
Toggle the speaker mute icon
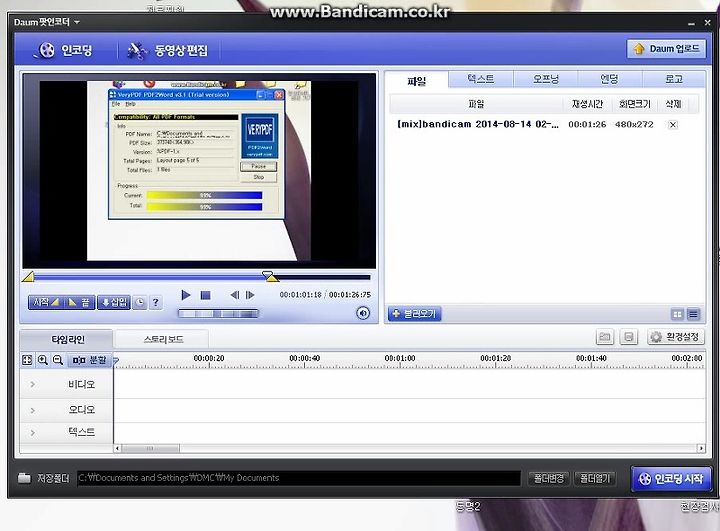[363, 313]
